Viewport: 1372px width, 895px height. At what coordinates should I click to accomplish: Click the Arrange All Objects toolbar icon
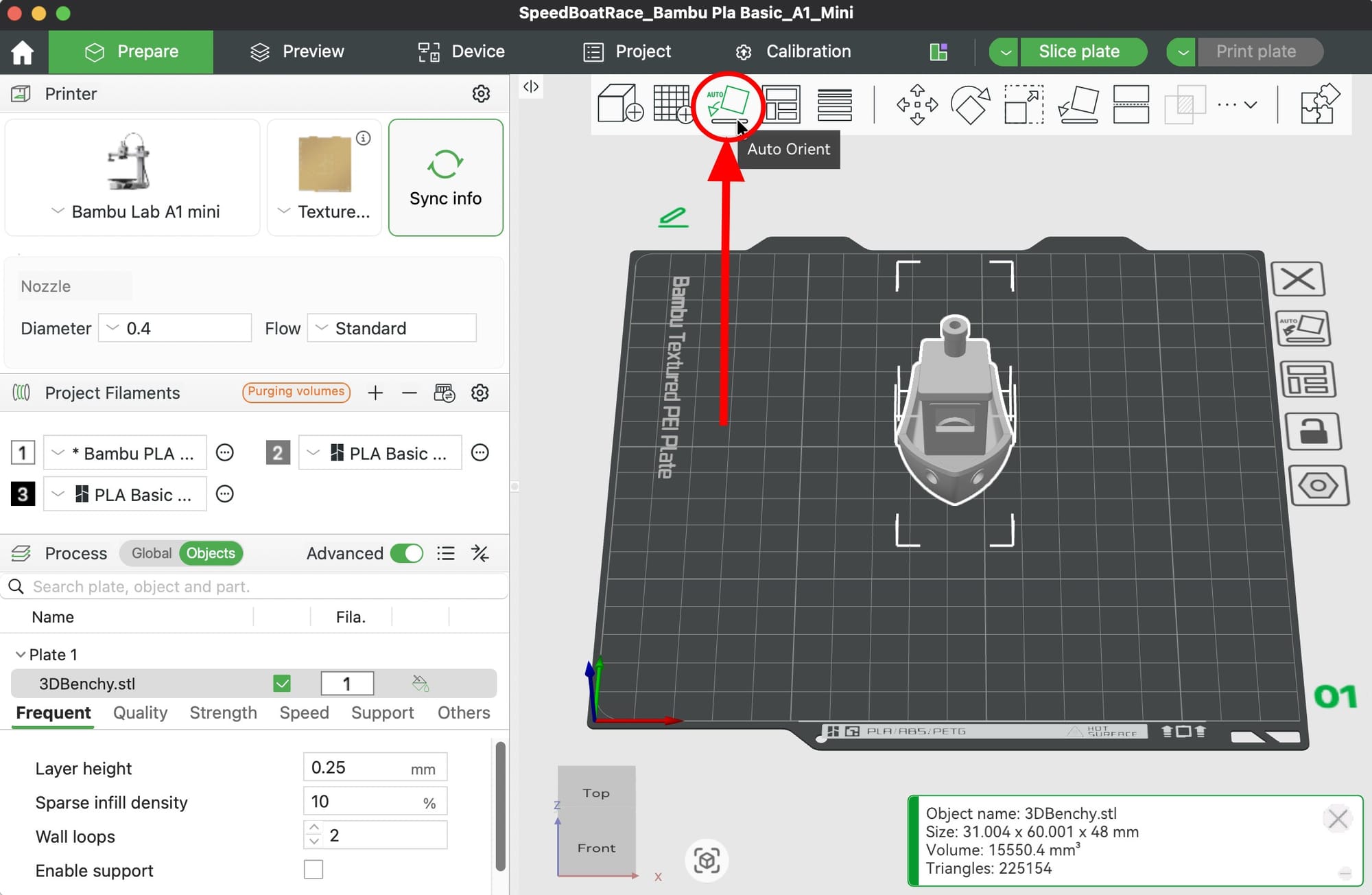(x=781, y=104)
